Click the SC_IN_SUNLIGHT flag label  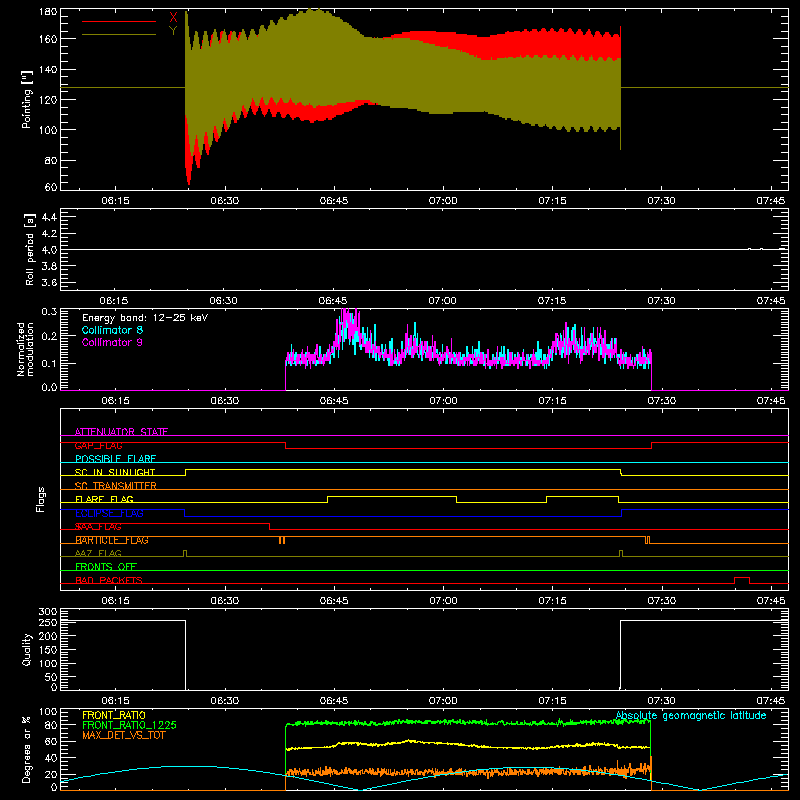115,472
